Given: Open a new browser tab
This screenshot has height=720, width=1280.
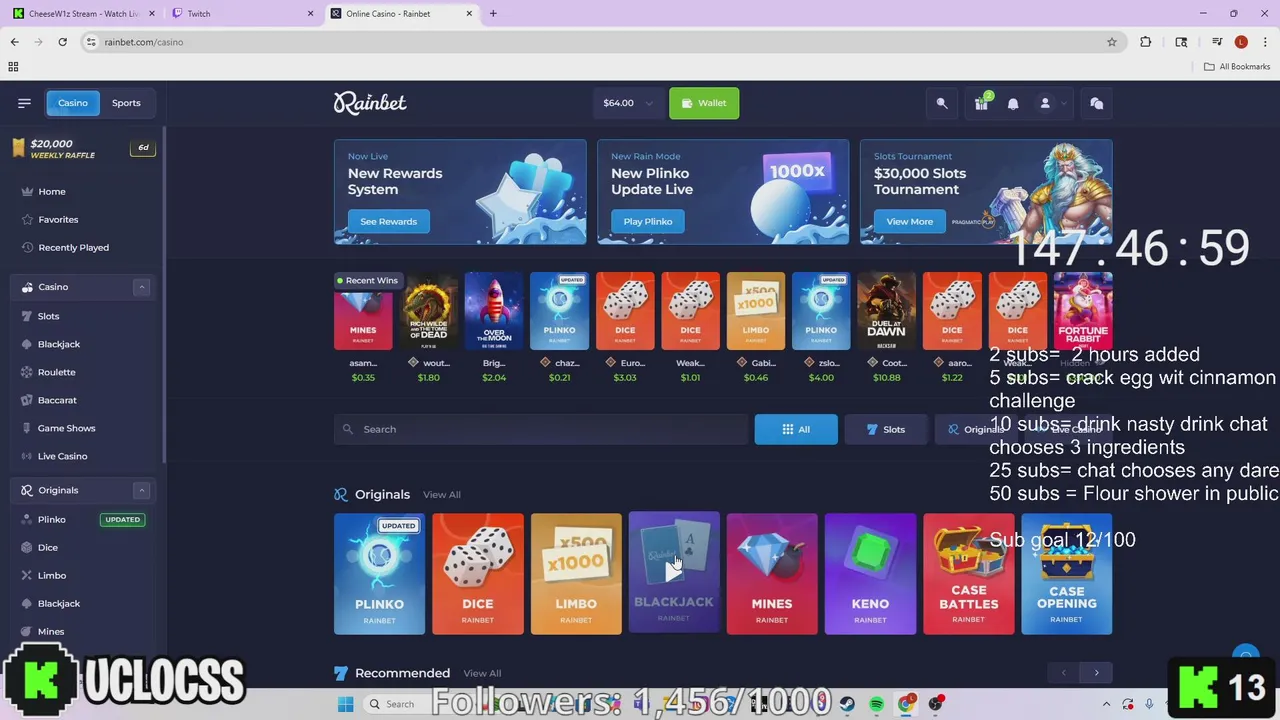Looking at the screenshot, I should 493,14.
